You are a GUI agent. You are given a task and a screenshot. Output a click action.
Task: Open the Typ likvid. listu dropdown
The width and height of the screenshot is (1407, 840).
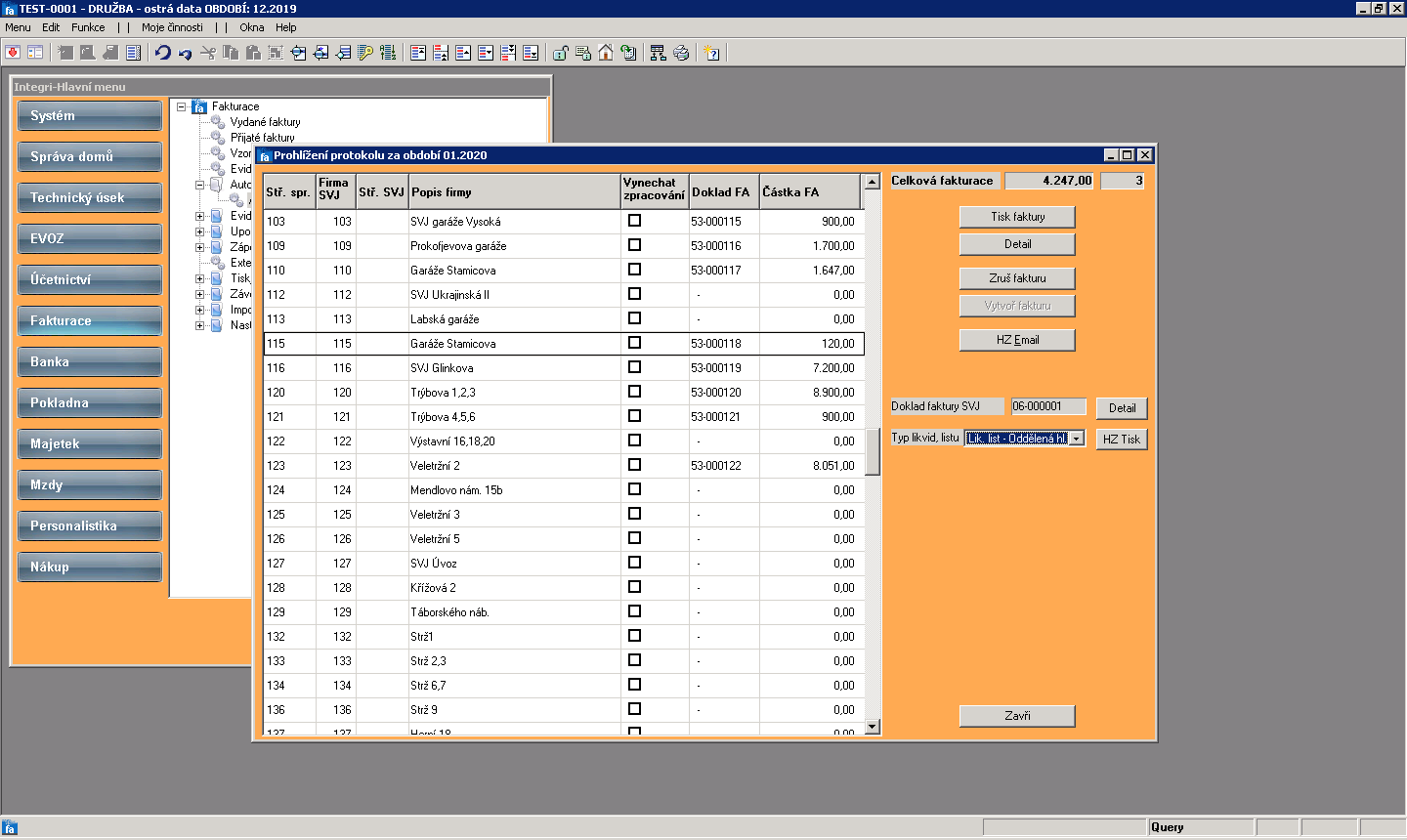click(x=1077, y=439)
